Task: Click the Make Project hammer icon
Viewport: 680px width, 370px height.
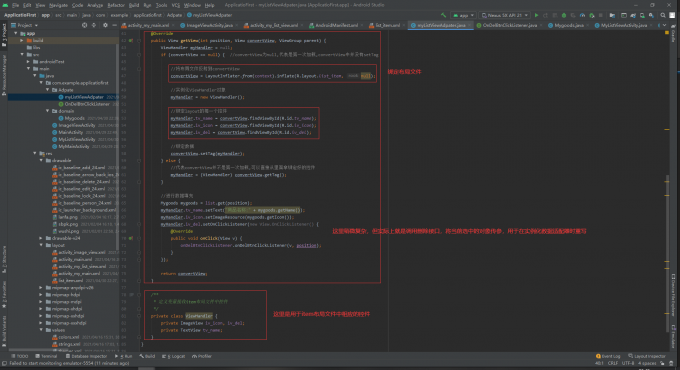Action: click(443, 15)
